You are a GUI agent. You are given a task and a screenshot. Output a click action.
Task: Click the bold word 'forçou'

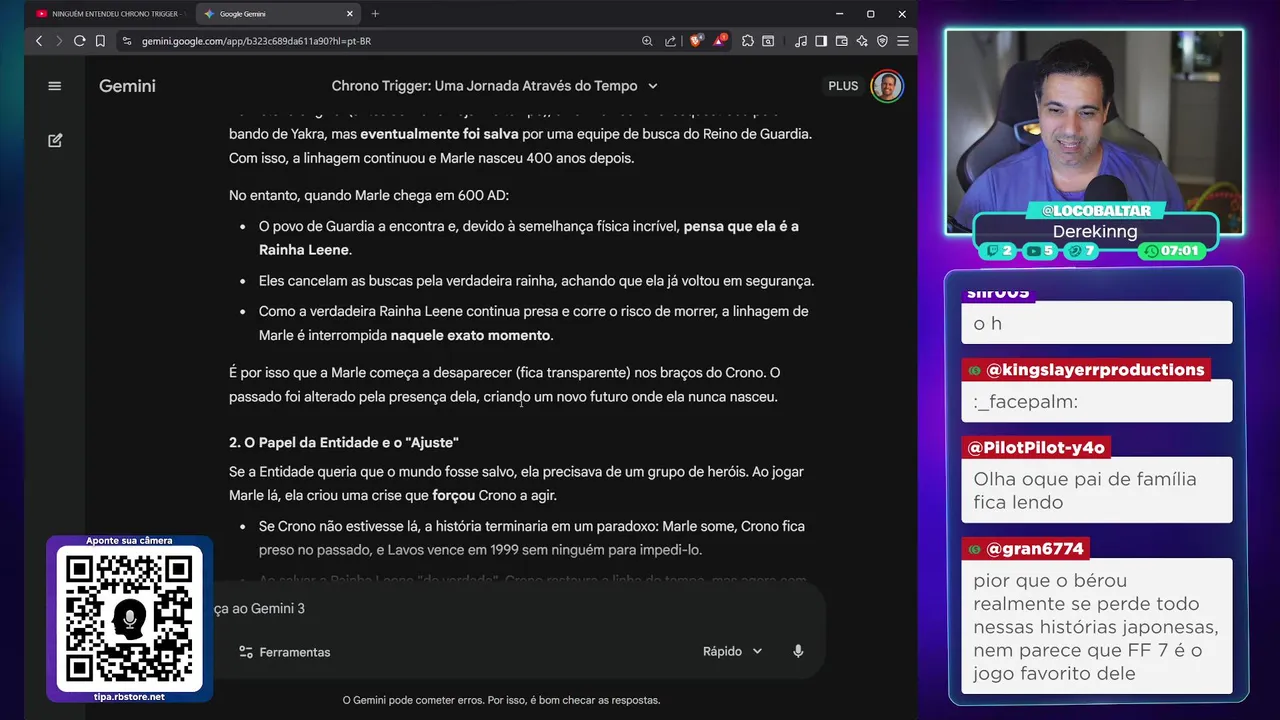(453, 495)
